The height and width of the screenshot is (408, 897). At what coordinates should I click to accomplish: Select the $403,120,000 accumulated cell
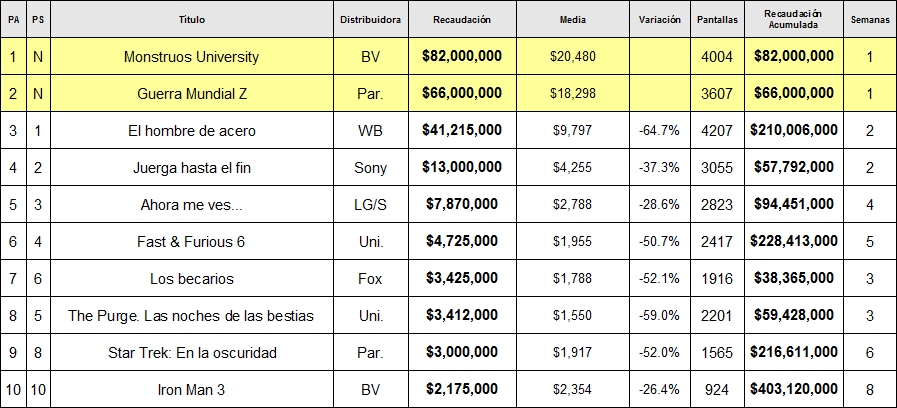[793, 390]
